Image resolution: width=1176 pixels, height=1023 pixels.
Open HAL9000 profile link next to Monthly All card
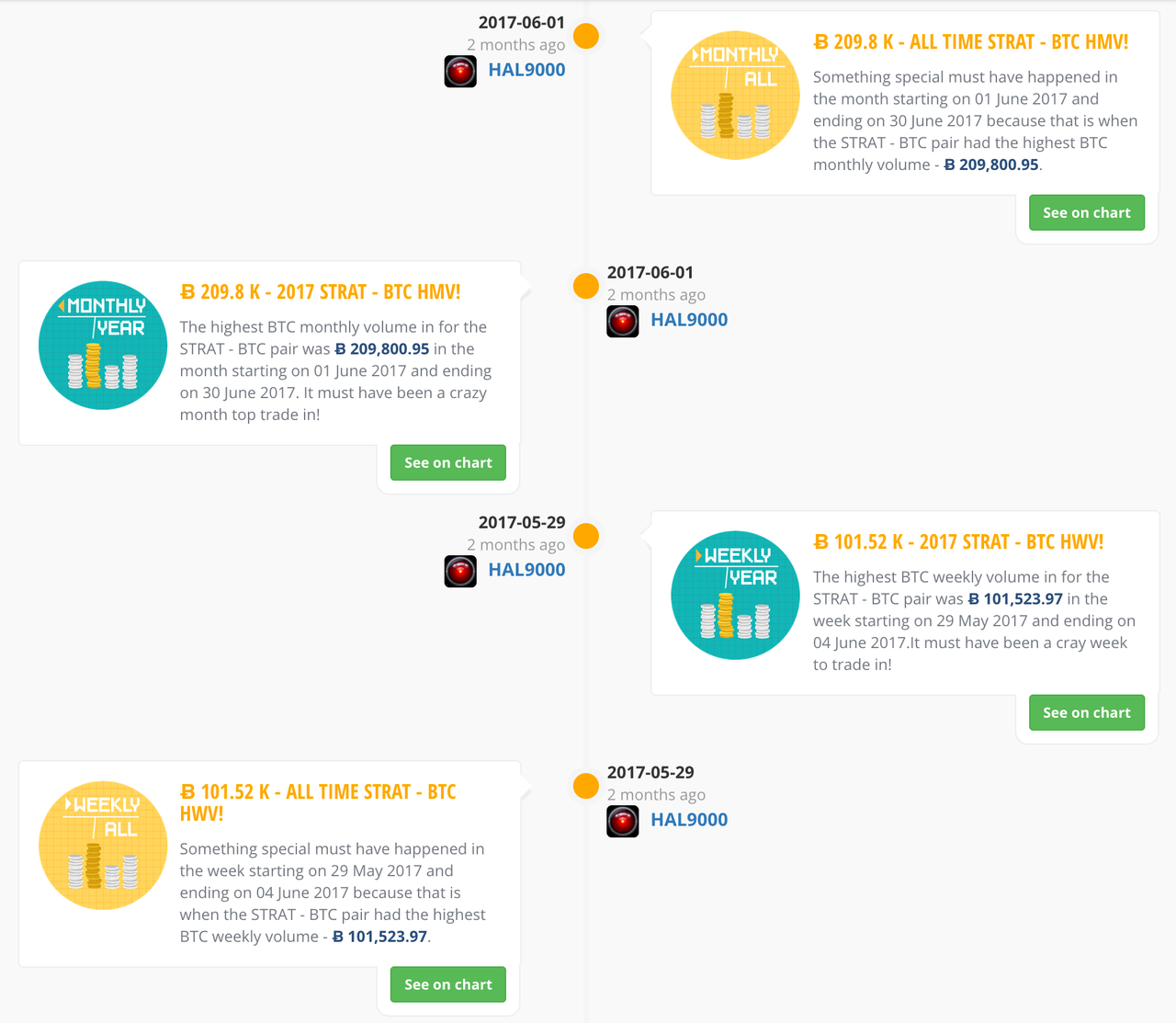pyautogui.click(x=526, y=70)
